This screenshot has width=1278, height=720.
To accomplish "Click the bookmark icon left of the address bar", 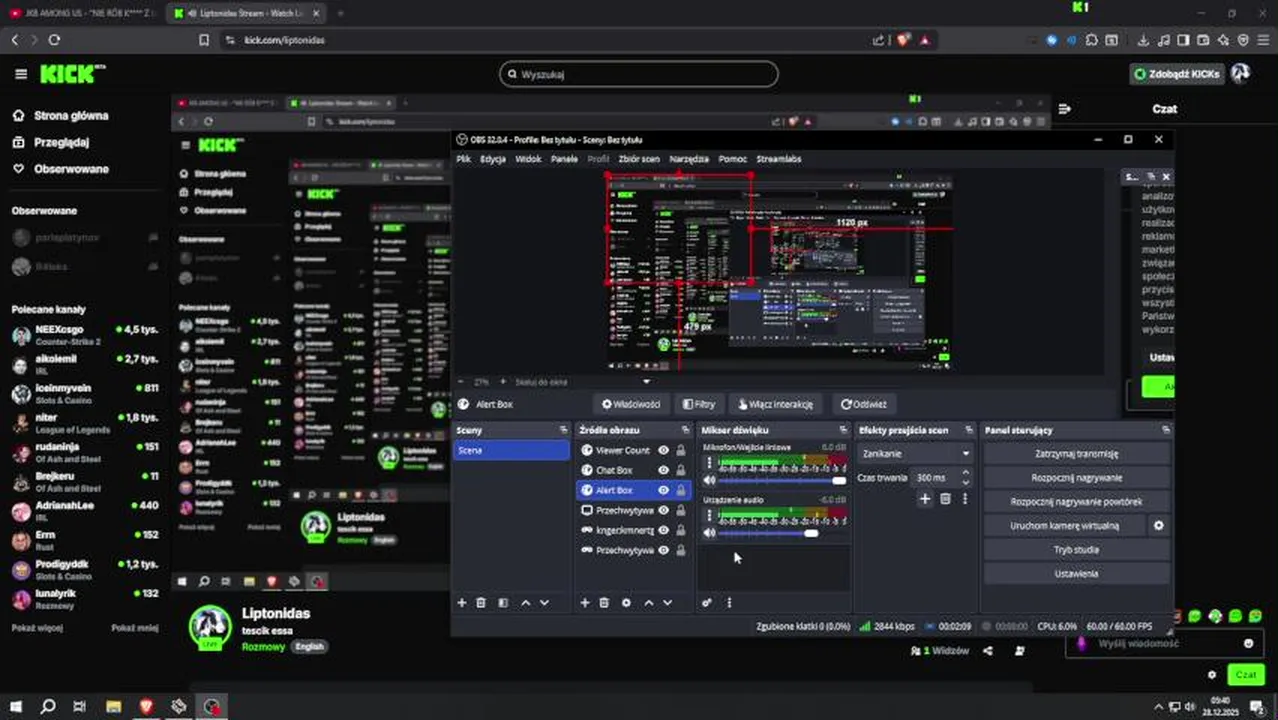I will click(x=204, y=40).
